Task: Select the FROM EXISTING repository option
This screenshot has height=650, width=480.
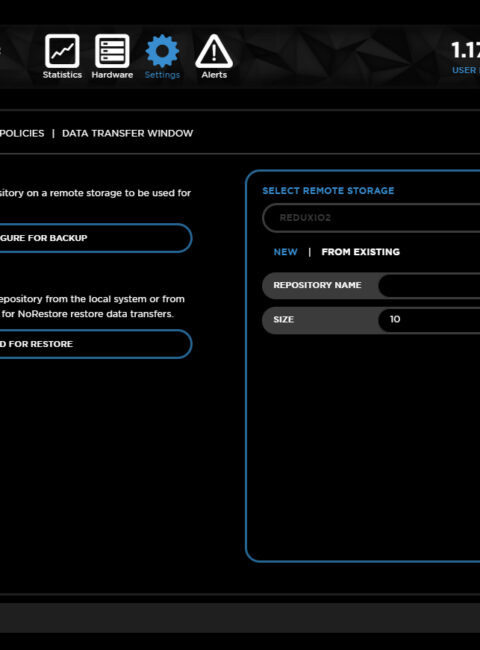Action: 361,252
